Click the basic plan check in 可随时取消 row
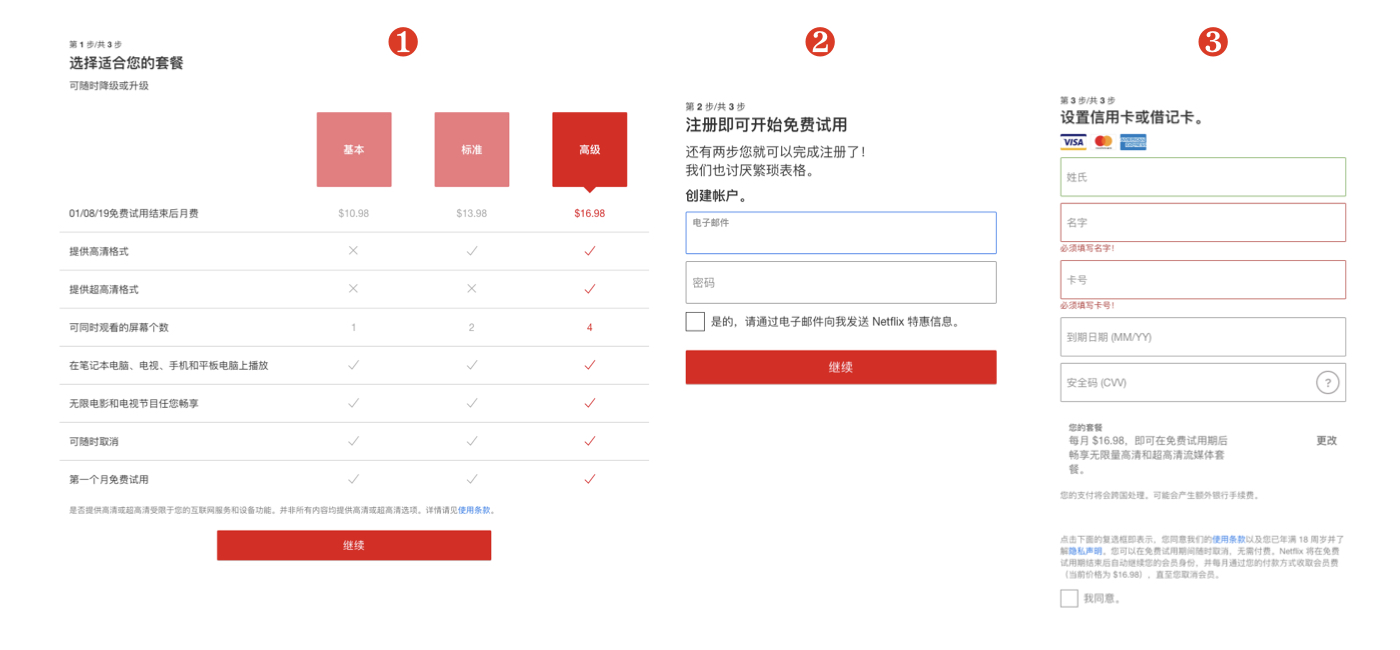 353,441
